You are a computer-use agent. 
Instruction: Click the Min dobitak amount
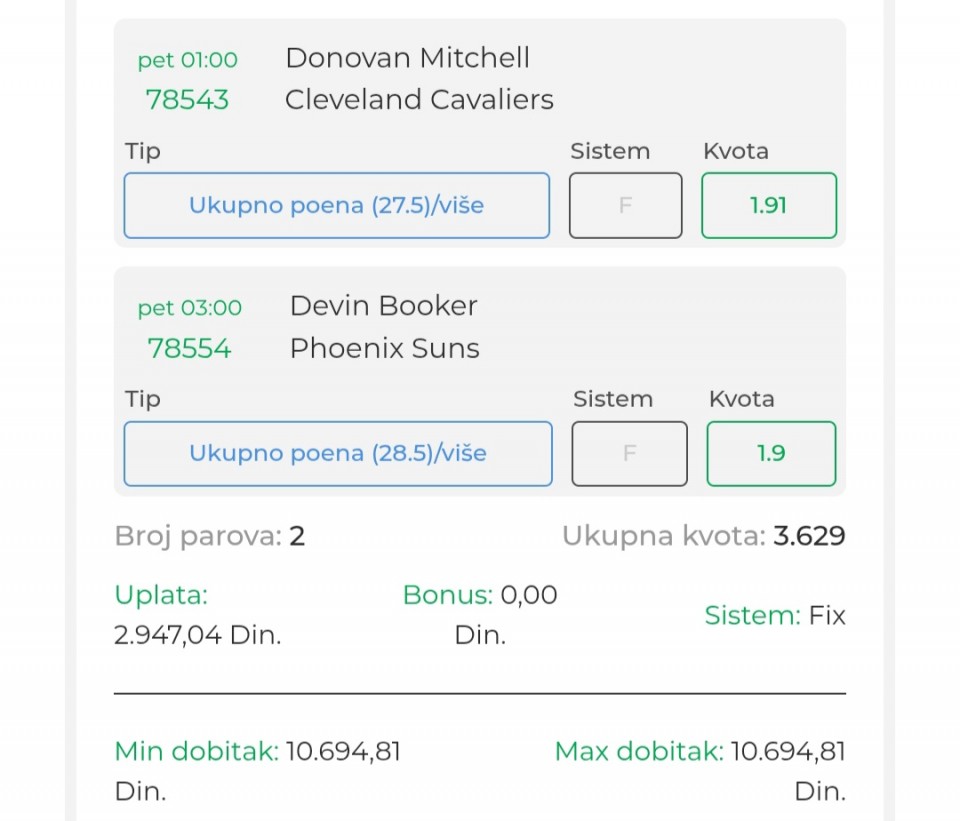pos(343,752)
